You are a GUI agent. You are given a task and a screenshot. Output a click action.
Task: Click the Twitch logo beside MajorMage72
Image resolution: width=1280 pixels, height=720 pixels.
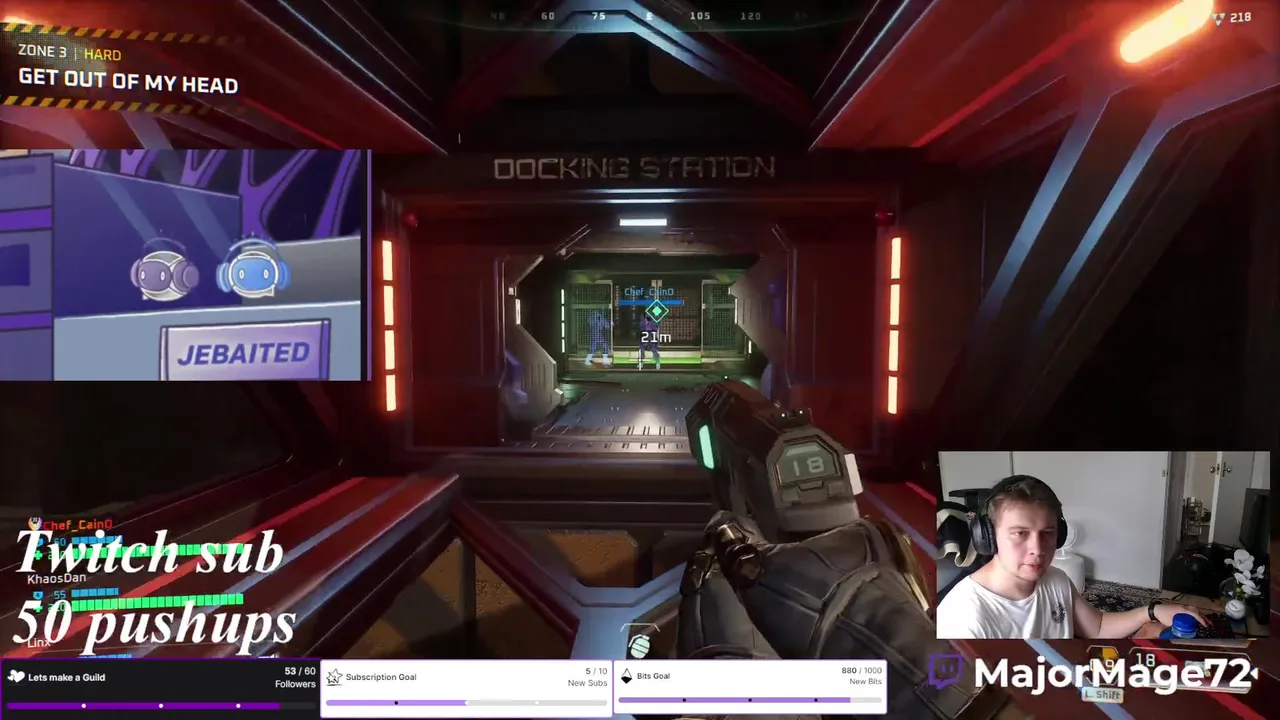946,671
